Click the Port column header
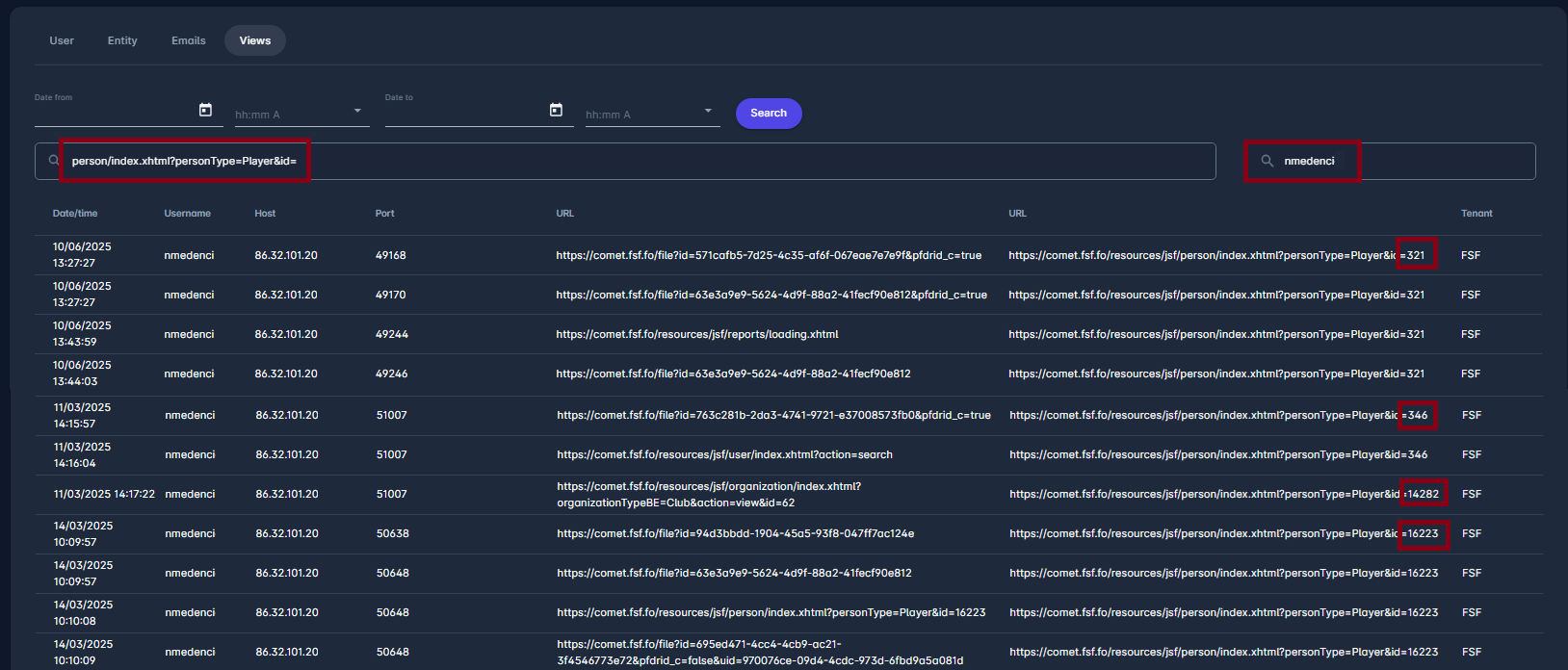The height and width of the screenshot is (670, 1568). click(384, 214)
